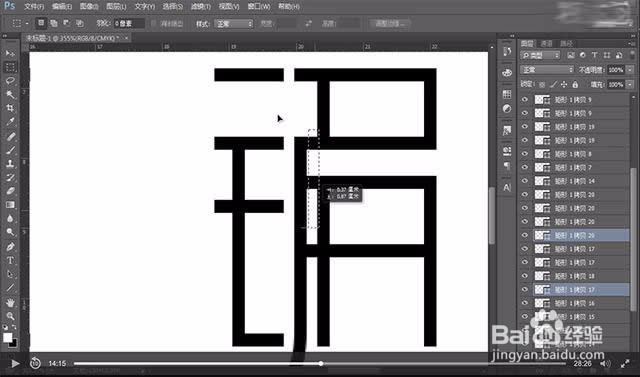Select the Rectangular Marquee tool in the toolbox
This screenshot has height=377, width=640.
click(10, 67)
